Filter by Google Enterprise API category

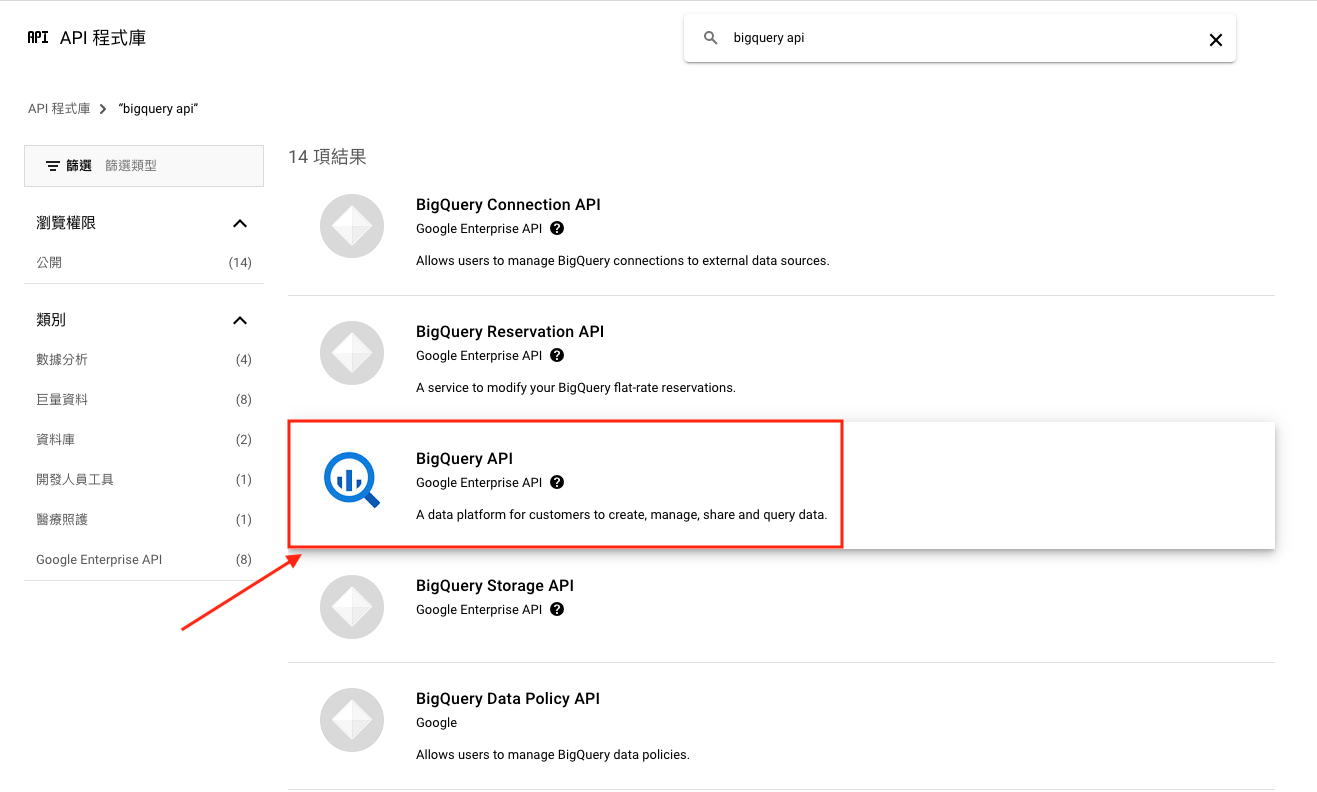[x=144, y=560]
